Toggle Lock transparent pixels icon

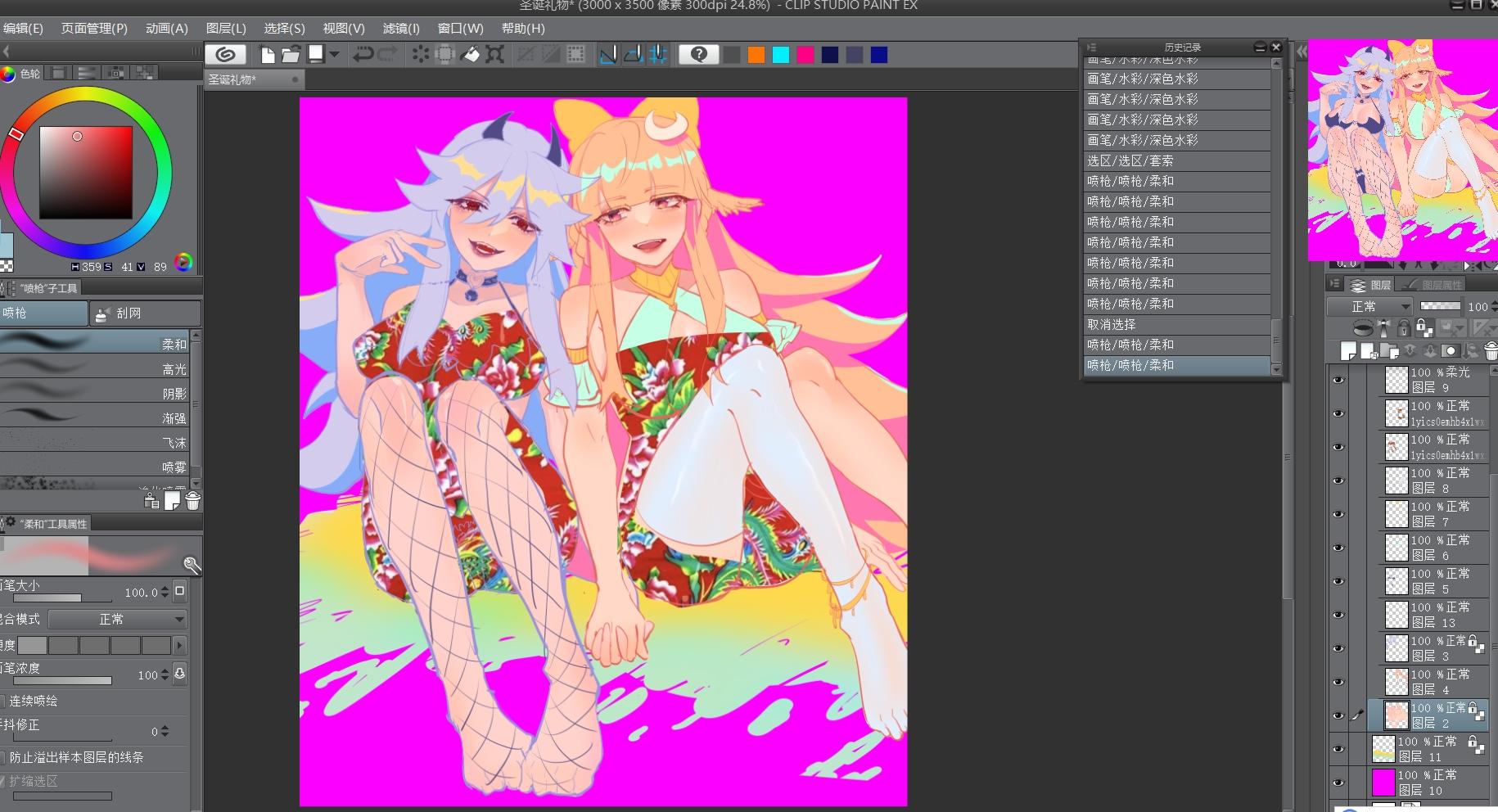[1424, 328]
